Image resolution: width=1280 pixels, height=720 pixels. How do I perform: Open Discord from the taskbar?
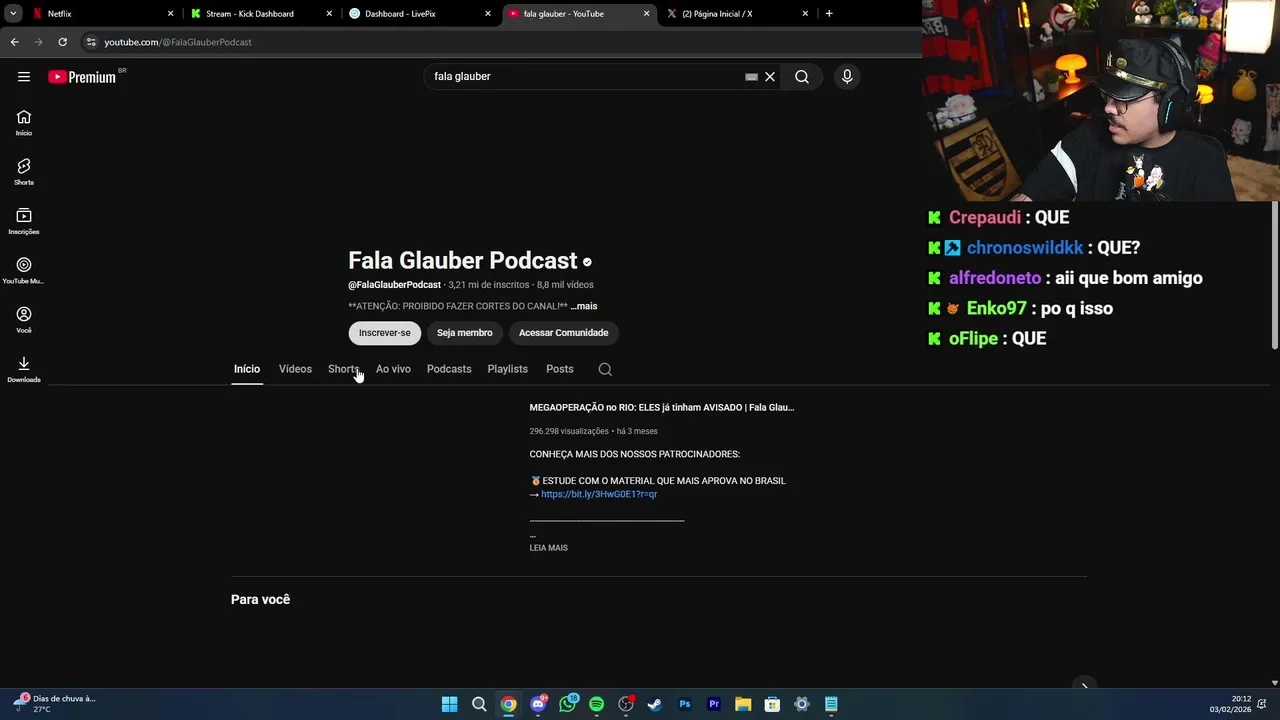click(538, 704)
